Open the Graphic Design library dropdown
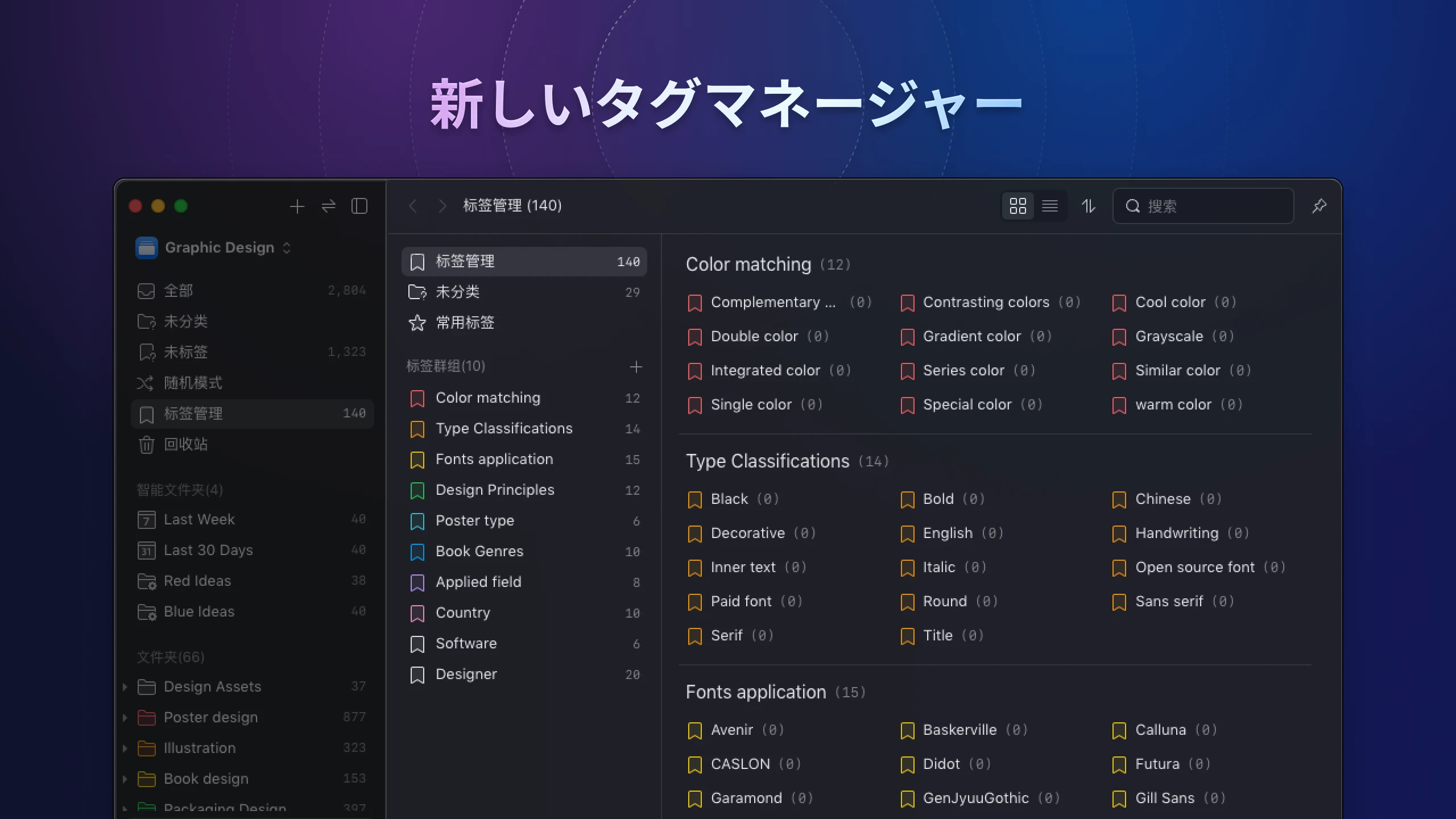Screen dimensions: 1456x819 pyautogui.click(x=214, y=248)
